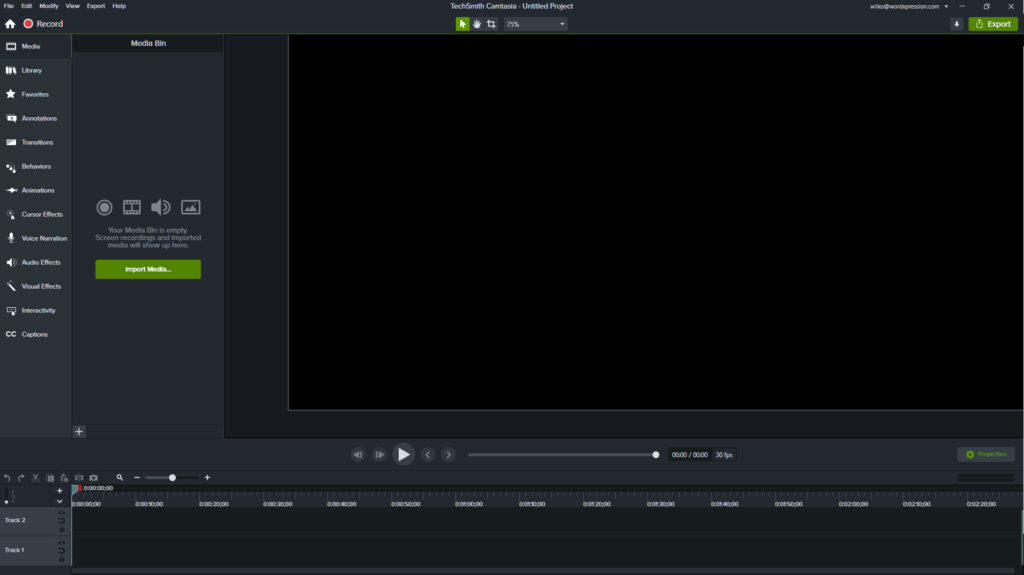Go to previous marker with left chevron
Screen dimensions: 1024x575
coord(428,455)
